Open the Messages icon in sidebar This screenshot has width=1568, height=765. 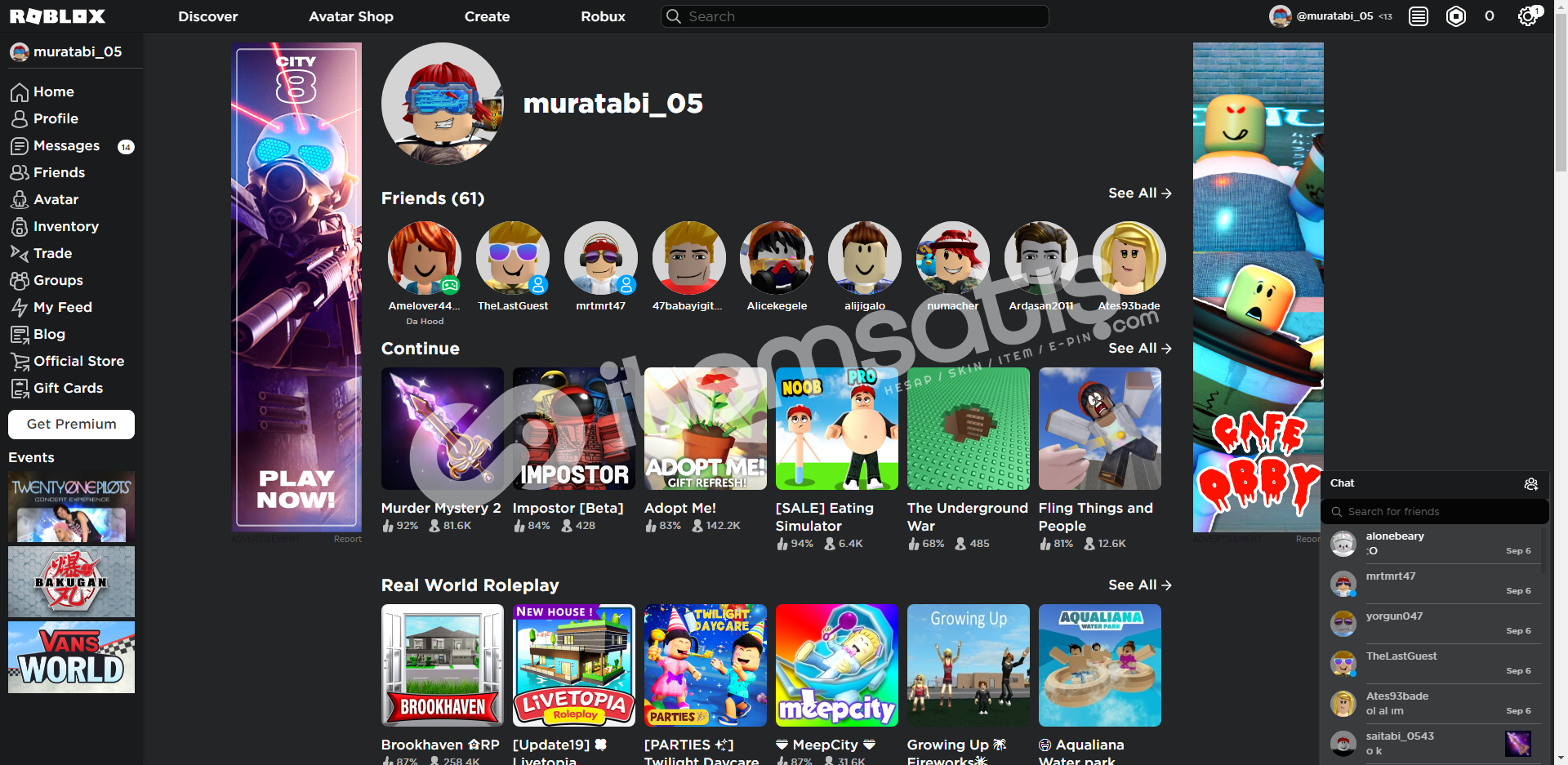point(20,146)
